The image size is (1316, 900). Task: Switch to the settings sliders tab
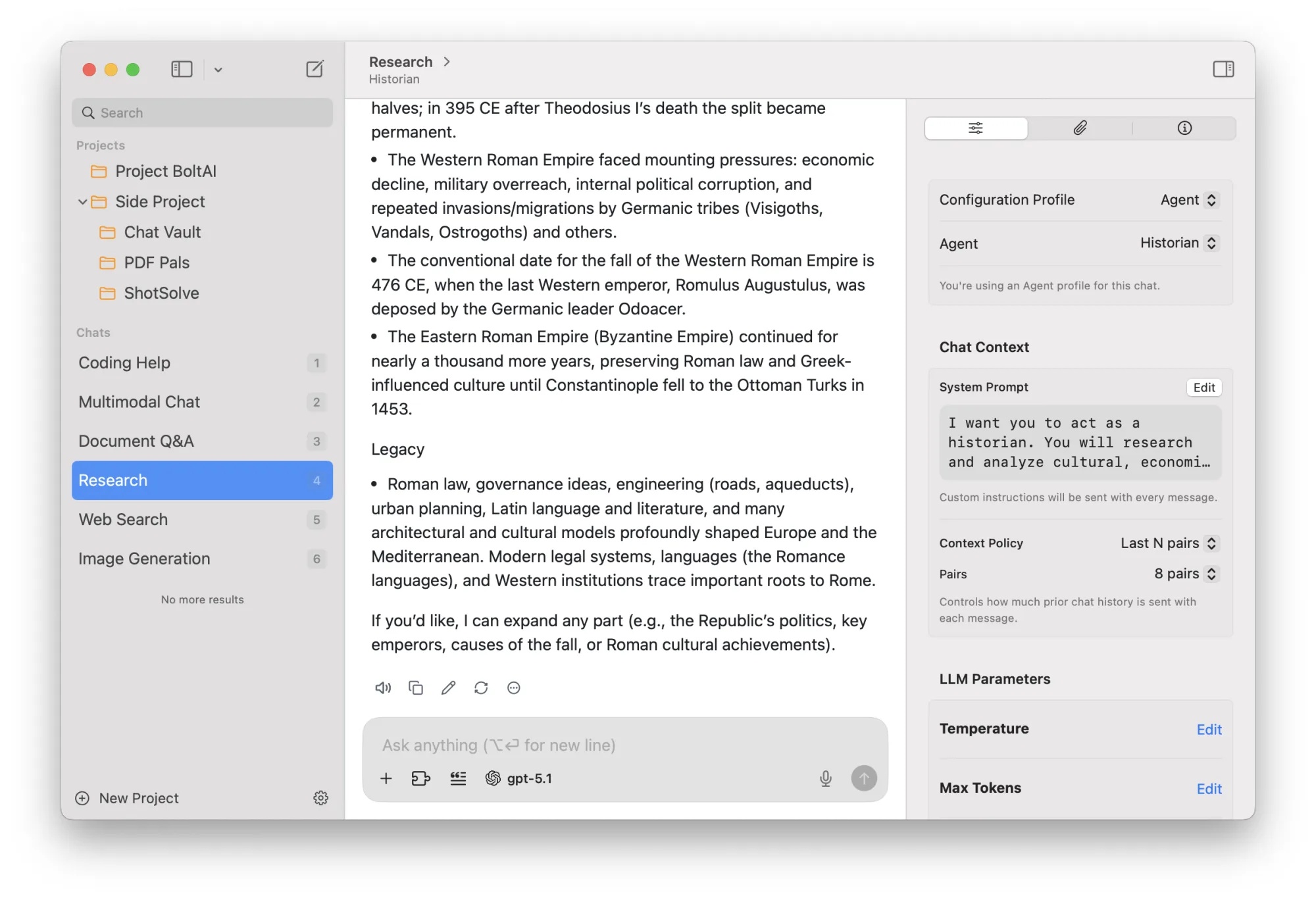click(976, 128)
